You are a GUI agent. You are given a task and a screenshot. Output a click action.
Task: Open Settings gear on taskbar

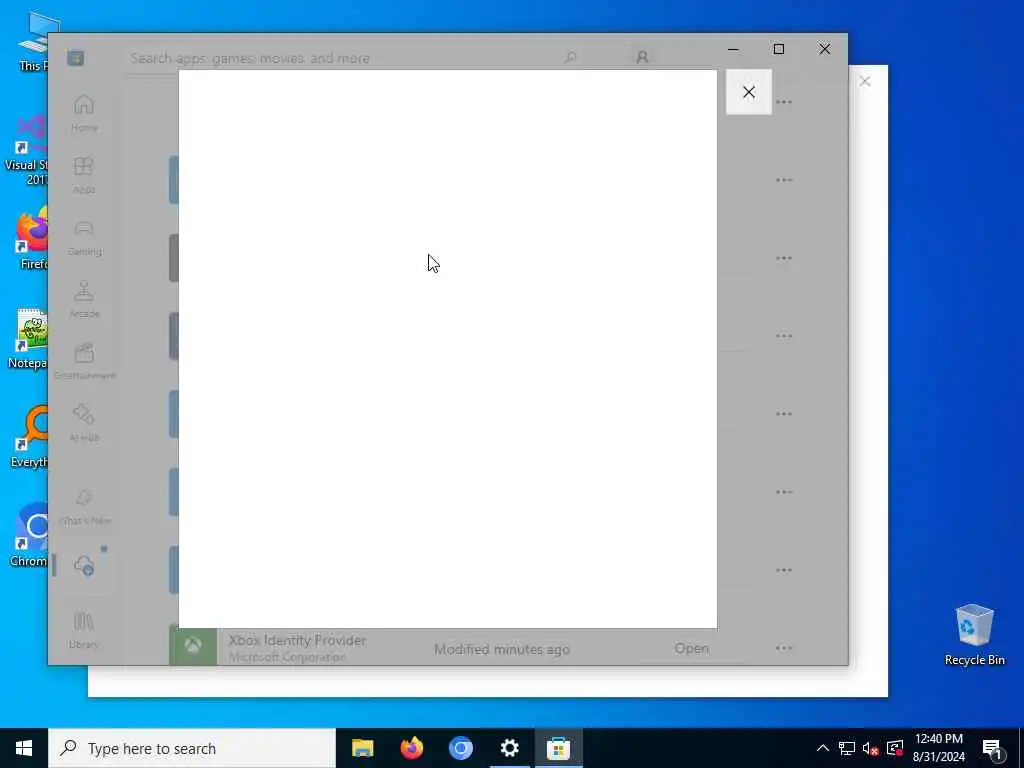click(509, 748)
